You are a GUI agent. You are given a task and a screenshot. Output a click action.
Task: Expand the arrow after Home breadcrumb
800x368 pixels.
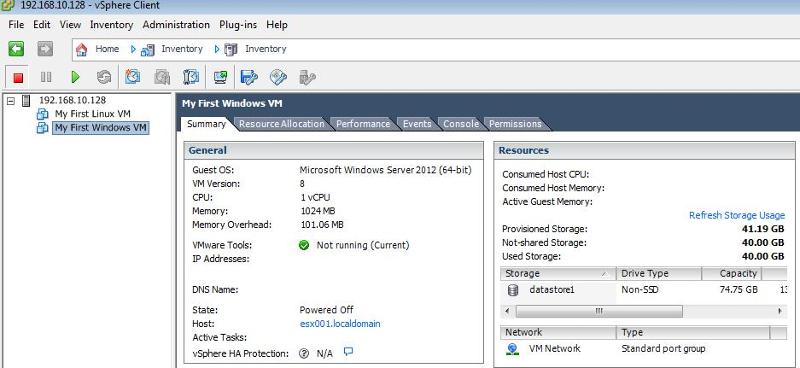[134, 49]
